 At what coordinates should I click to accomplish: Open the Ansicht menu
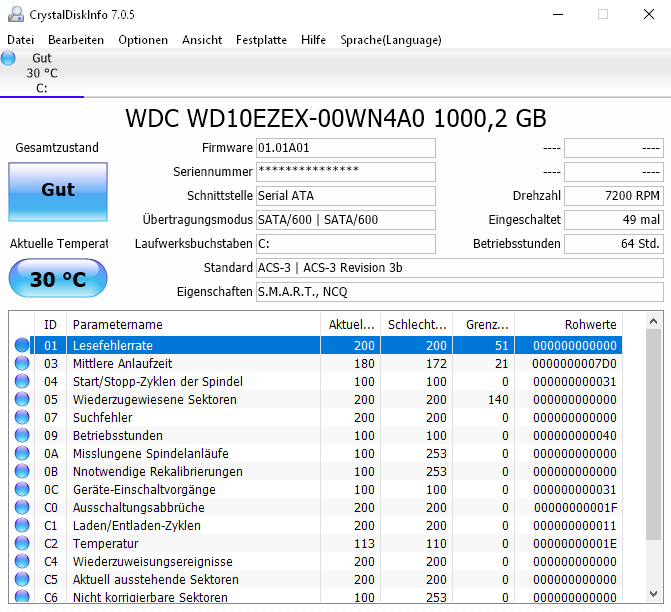(x=202, y=40)
